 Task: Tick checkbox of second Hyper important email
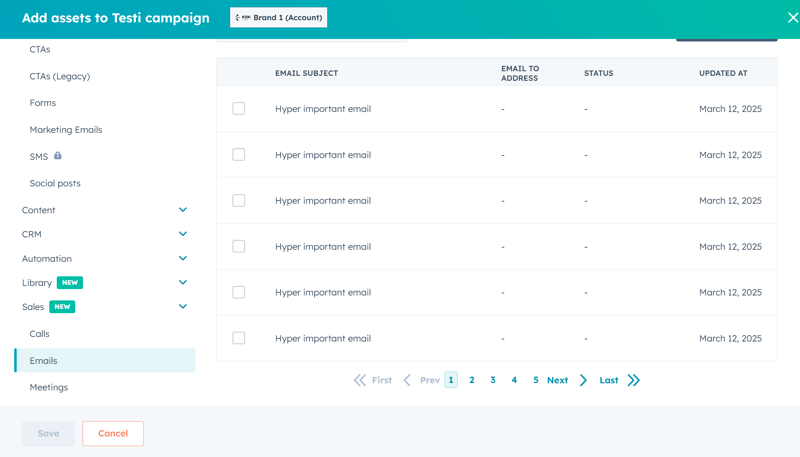pos(239,155)
